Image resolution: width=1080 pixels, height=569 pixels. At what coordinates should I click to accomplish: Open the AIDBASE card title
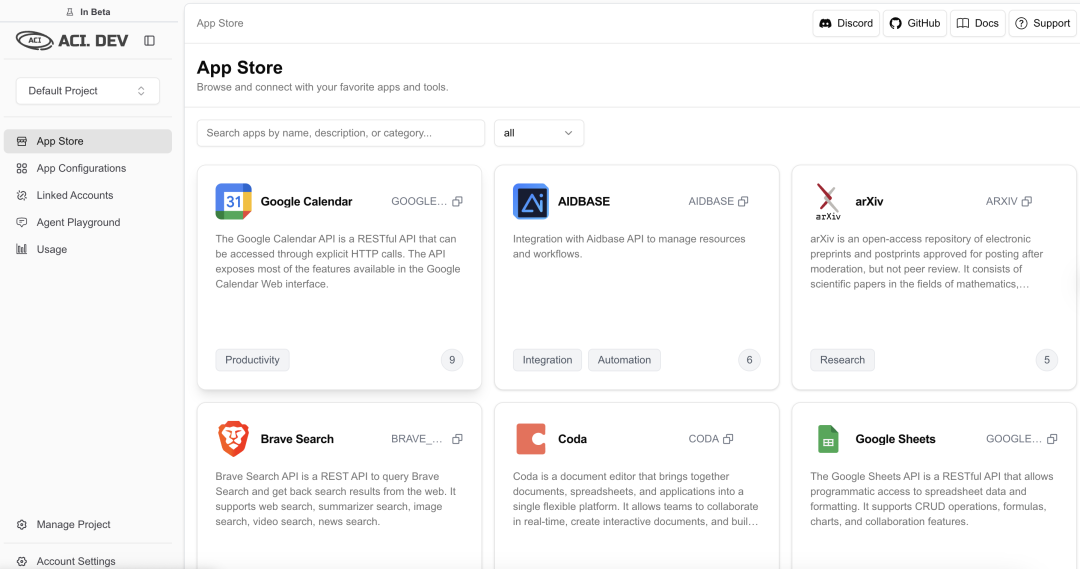click(x=584, y=201)
